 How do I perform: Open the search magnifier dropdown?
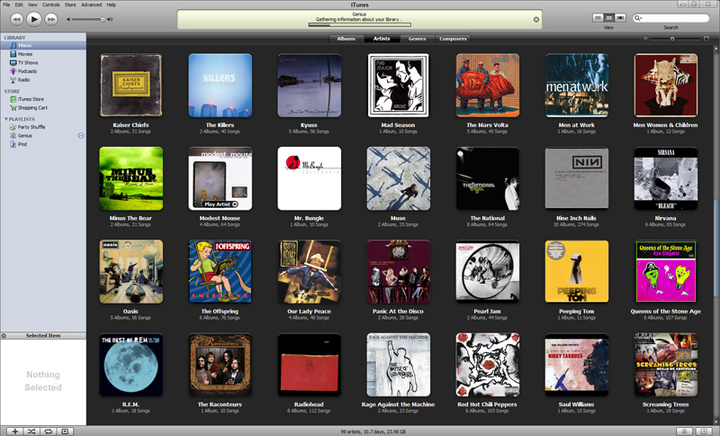click(641, 18)
